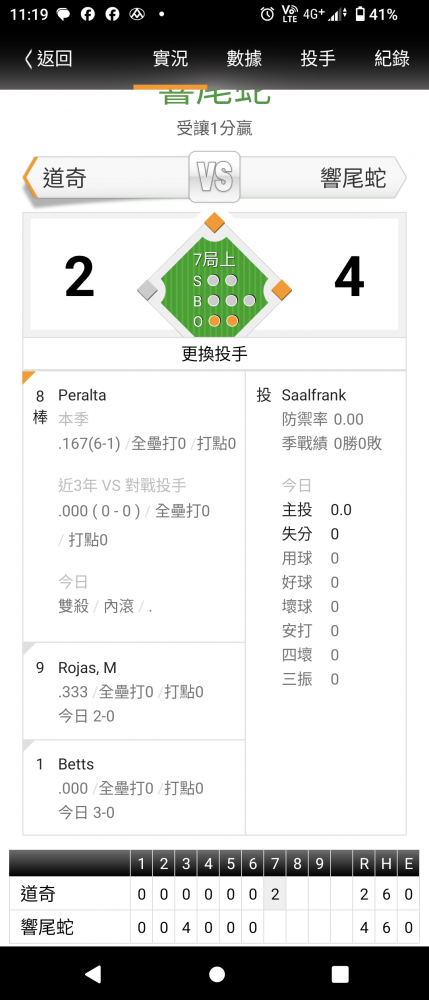Expand batter Betts row
This screenshot has height=1000, width=429.
tap(134, 788)
